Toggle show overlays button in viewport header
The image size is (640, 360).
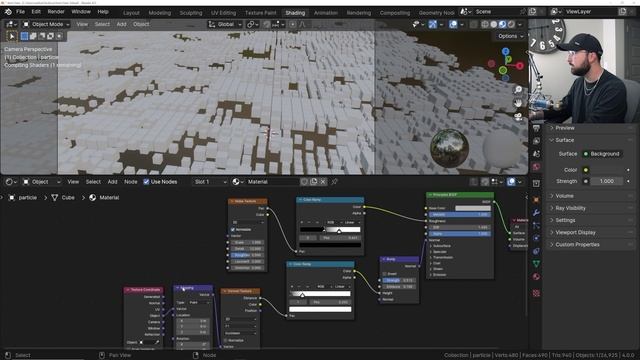coord(453,24)
